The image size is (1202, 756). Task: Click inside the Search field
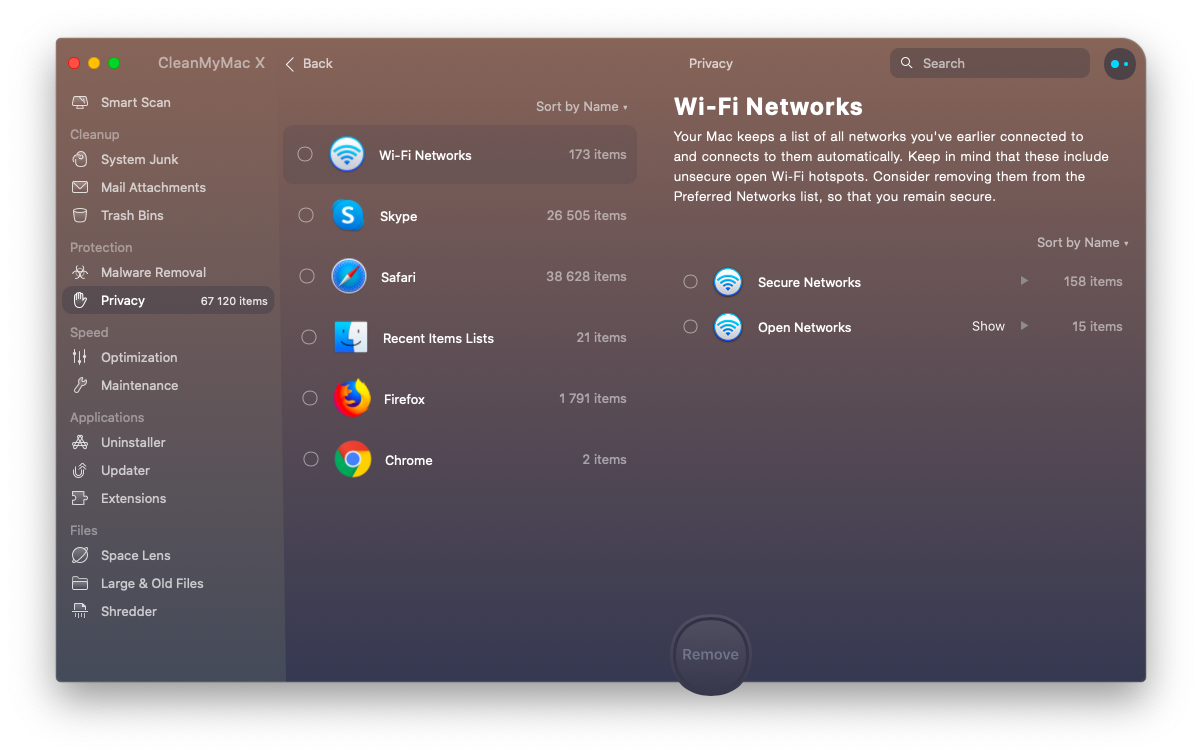990,63
